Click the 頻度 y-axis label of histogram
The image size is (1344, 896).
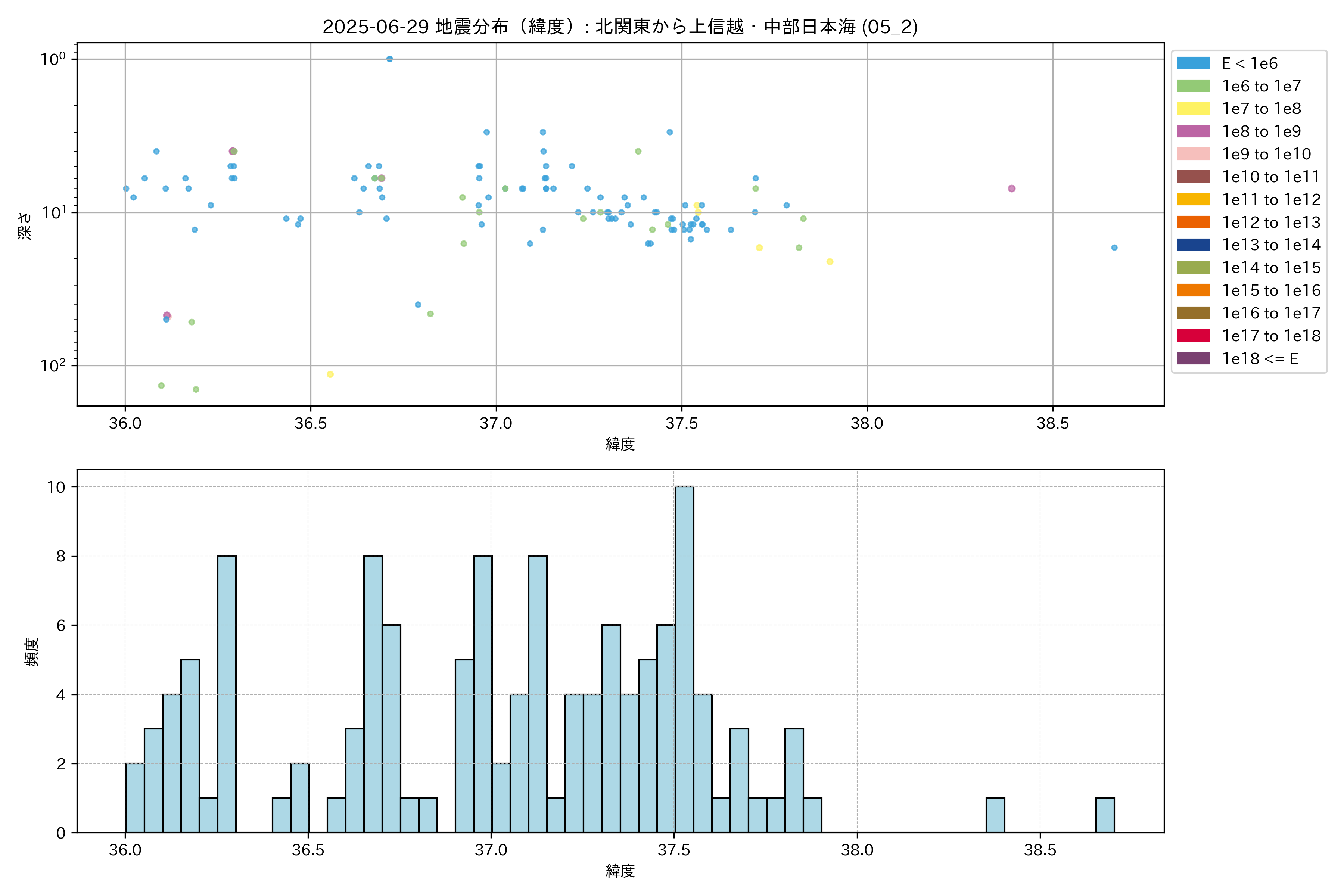coord(32,651)
